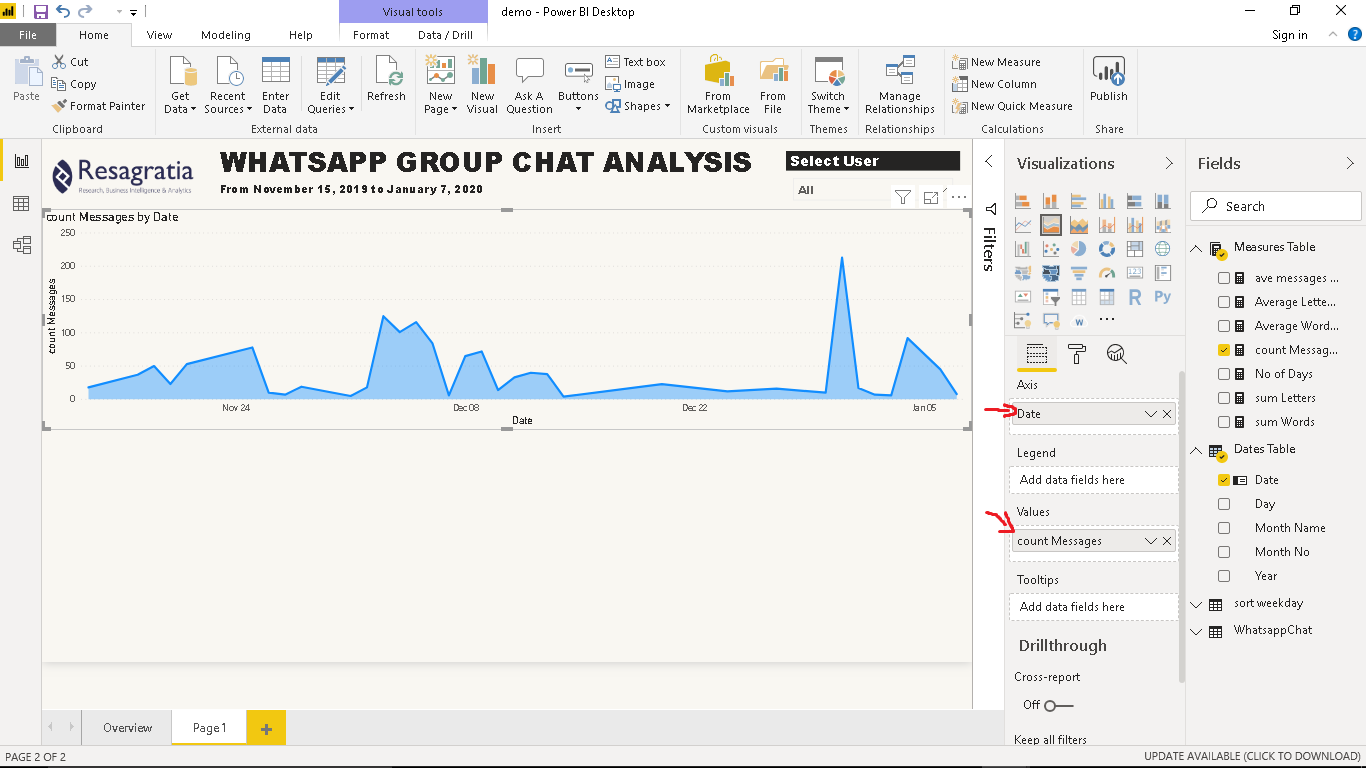The width and height of the screenshot is (1366, 768).
Task: Open the Analytics pane
Action: (1117, 353)
